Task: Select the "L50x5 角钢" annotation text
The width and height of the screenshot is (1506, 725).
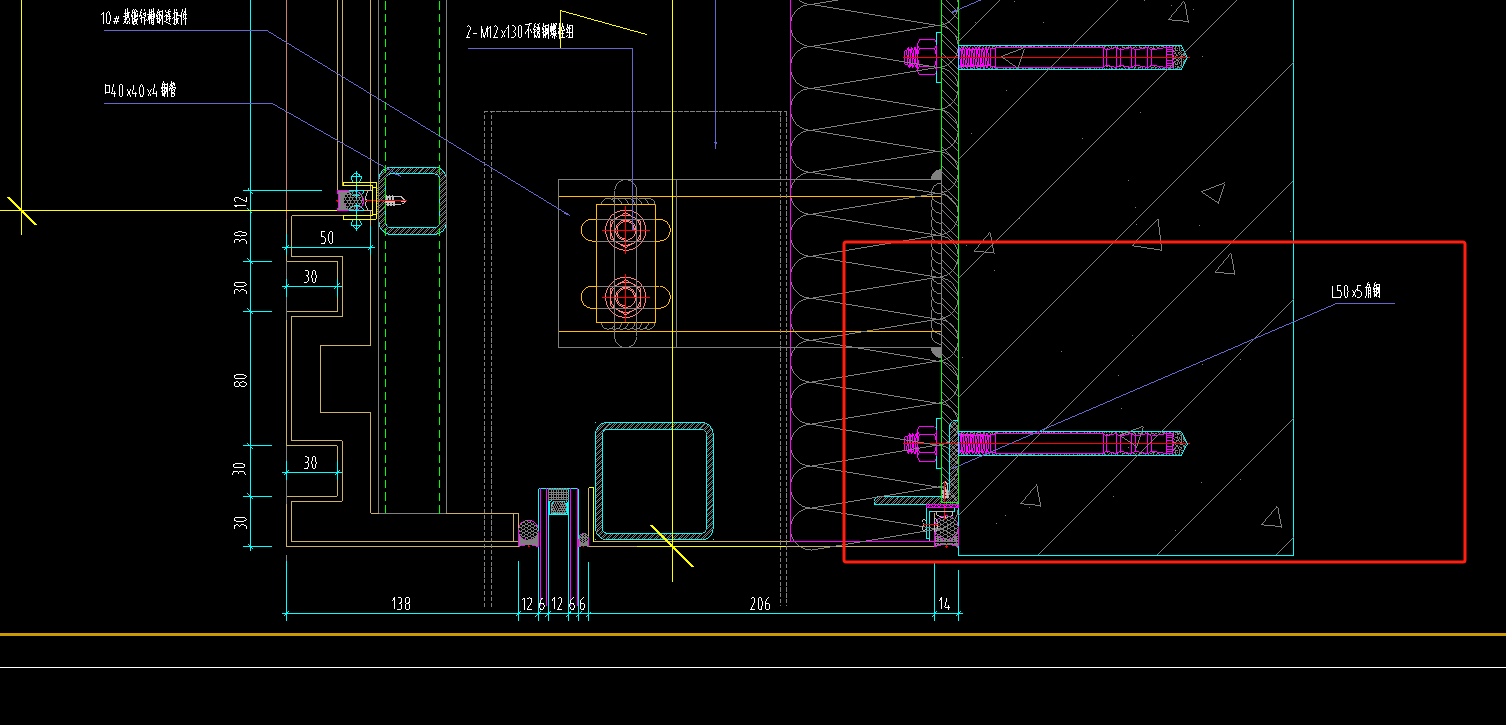Action: 1356,292
